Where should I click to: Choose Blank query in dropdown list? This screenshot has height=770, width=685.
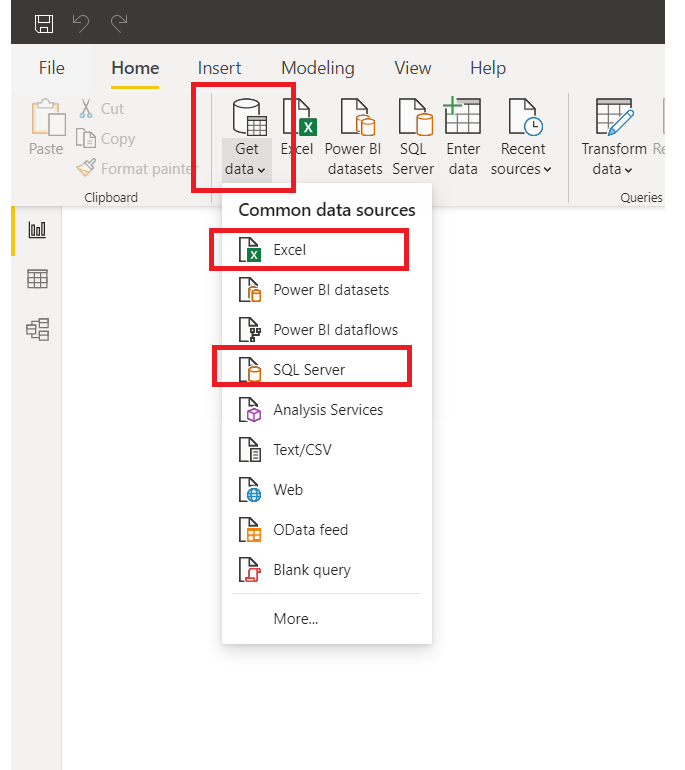(327, 570)
